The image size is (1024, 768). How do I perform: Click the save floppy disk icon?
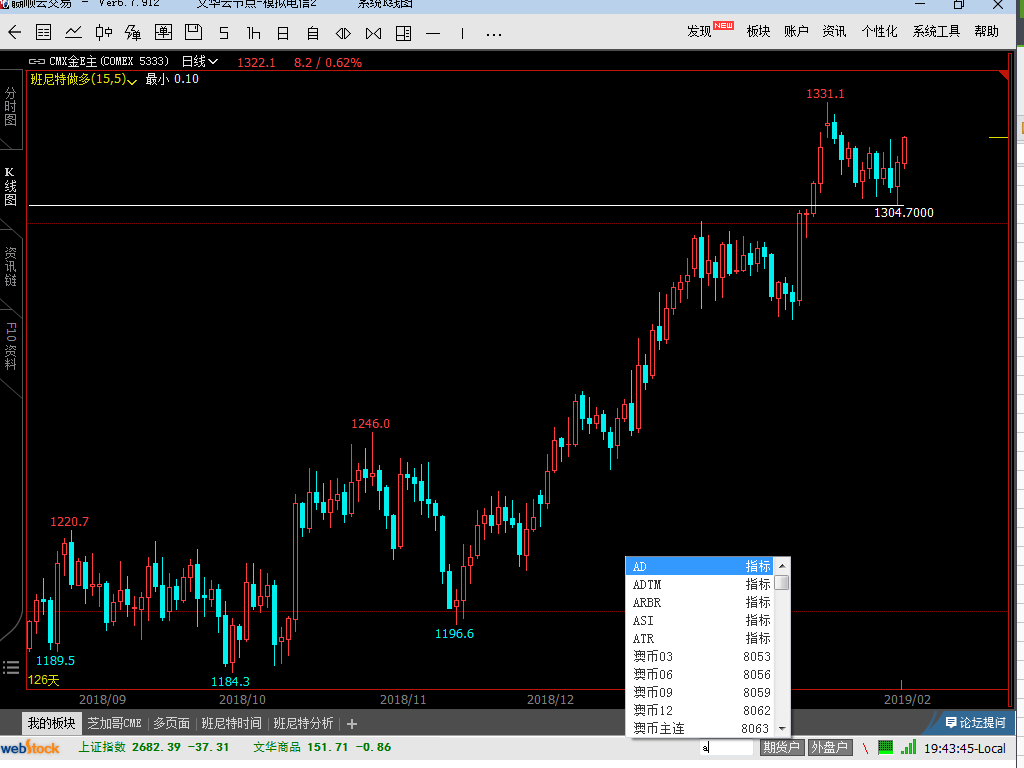[x=193, y=33]
